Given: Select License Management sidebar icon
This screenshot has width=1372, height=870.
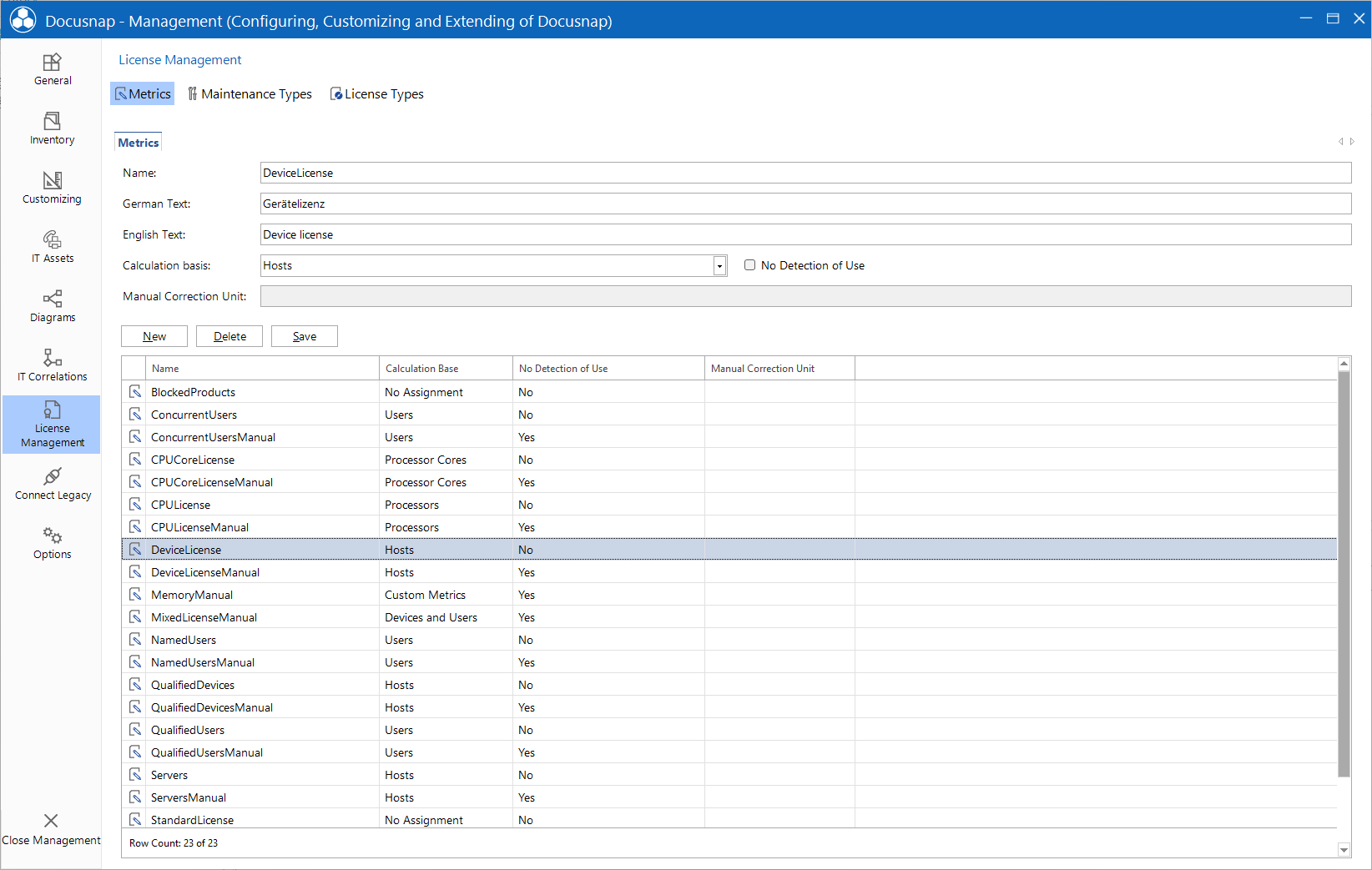Looking at the screenshot, I should [52, 410].
